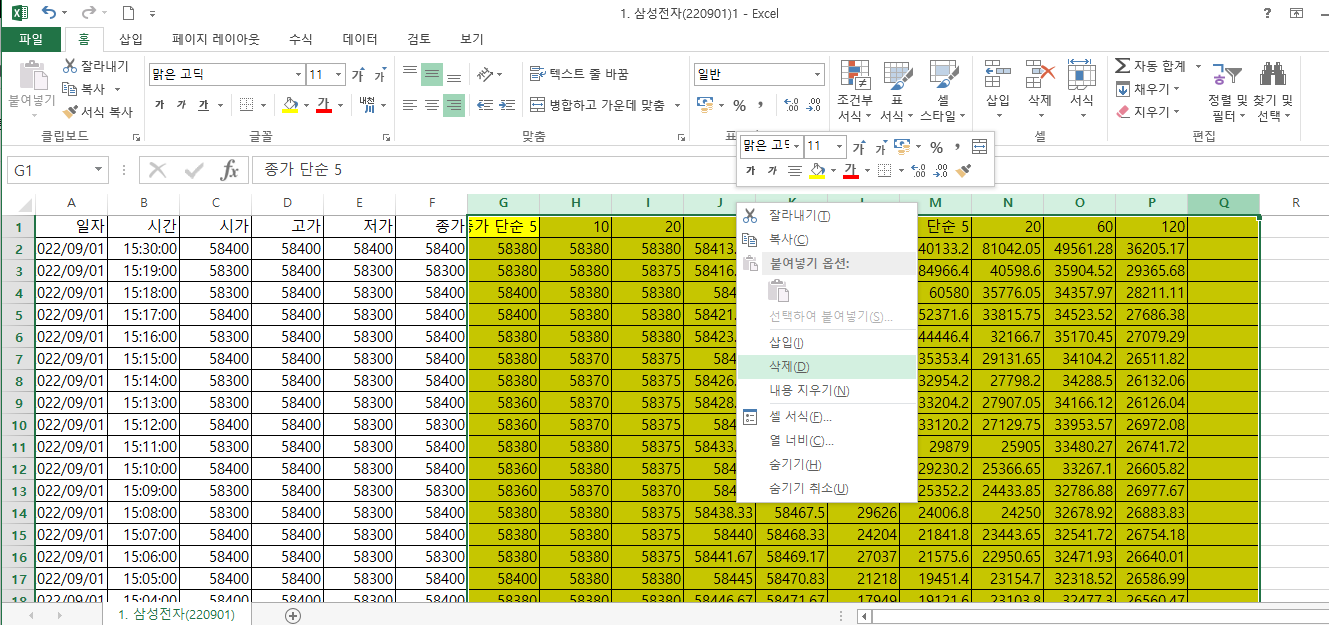Choose 셀 서식(F)... in context menu
The height and width of the screenshot is (625, 1329).
[827, 417]
